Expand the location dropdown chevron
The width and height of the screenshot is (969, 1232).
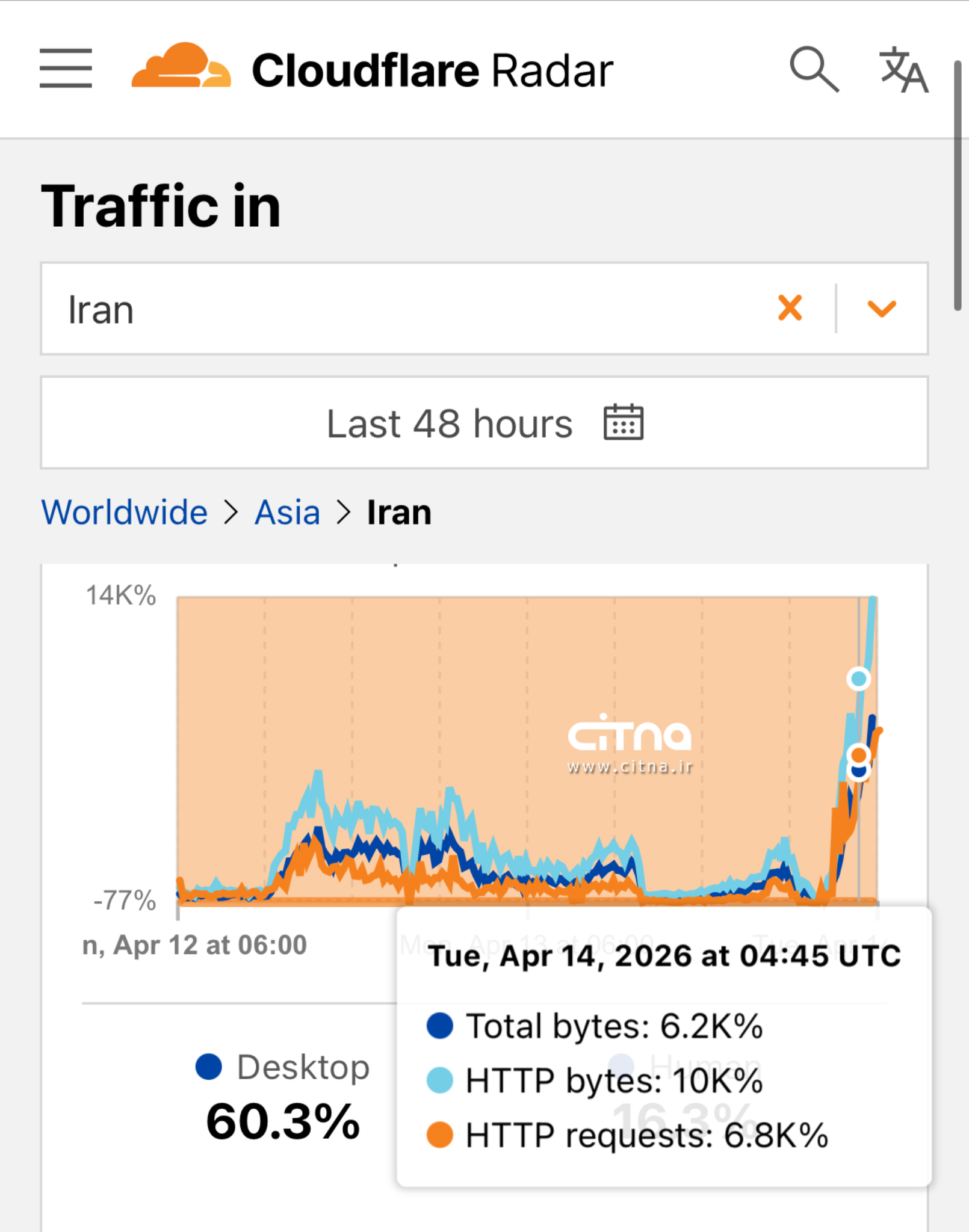point(881,309)
